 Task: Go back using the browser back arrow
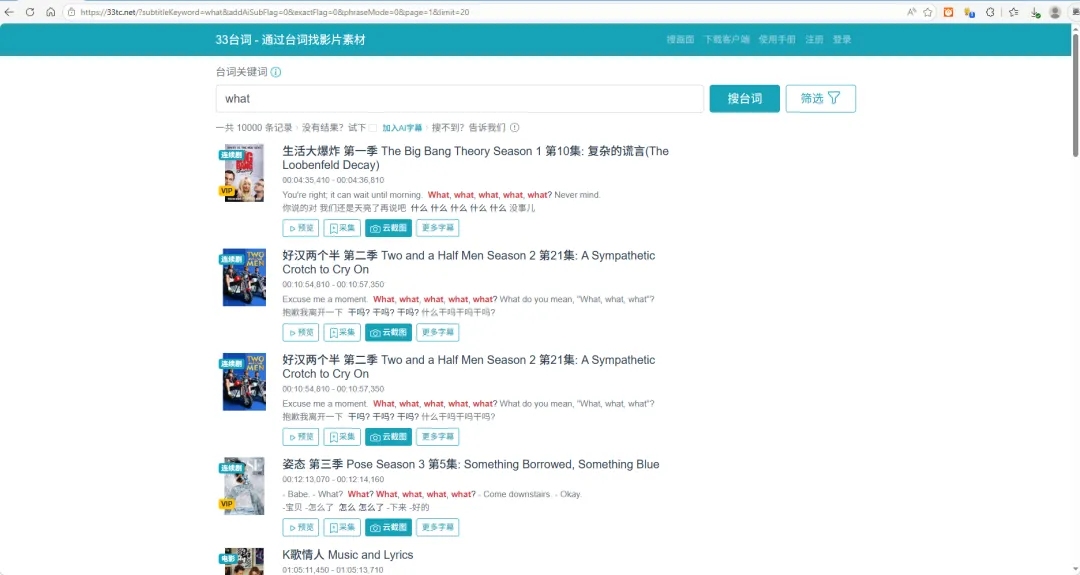(9, 12)
